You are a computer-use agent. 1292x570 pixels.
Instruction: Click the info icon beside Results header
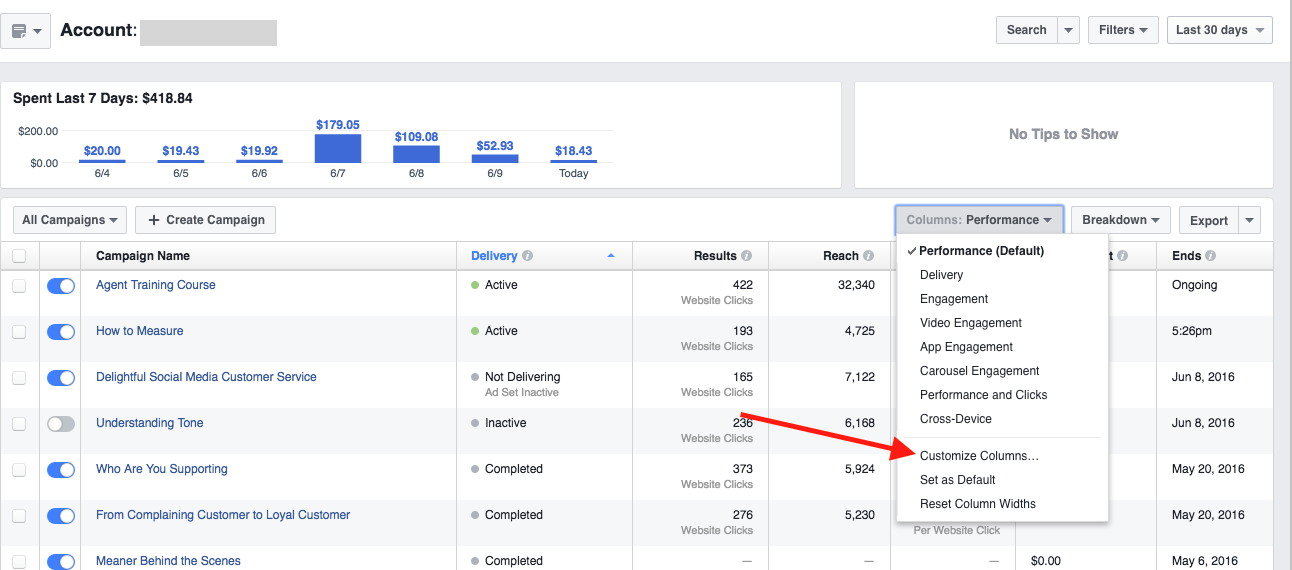[x=747, y=256]
